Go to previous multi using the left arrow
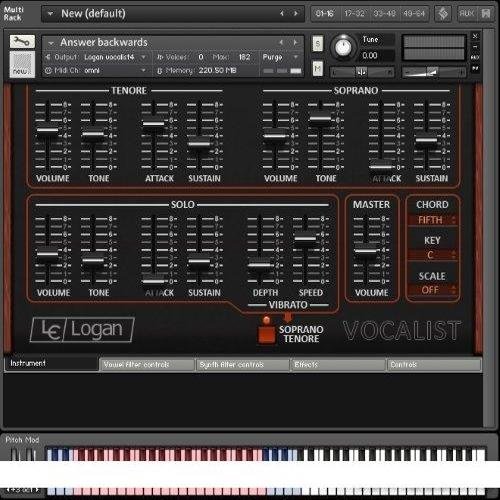The width and height of the screenshot is (500, 500). [282, 13]
